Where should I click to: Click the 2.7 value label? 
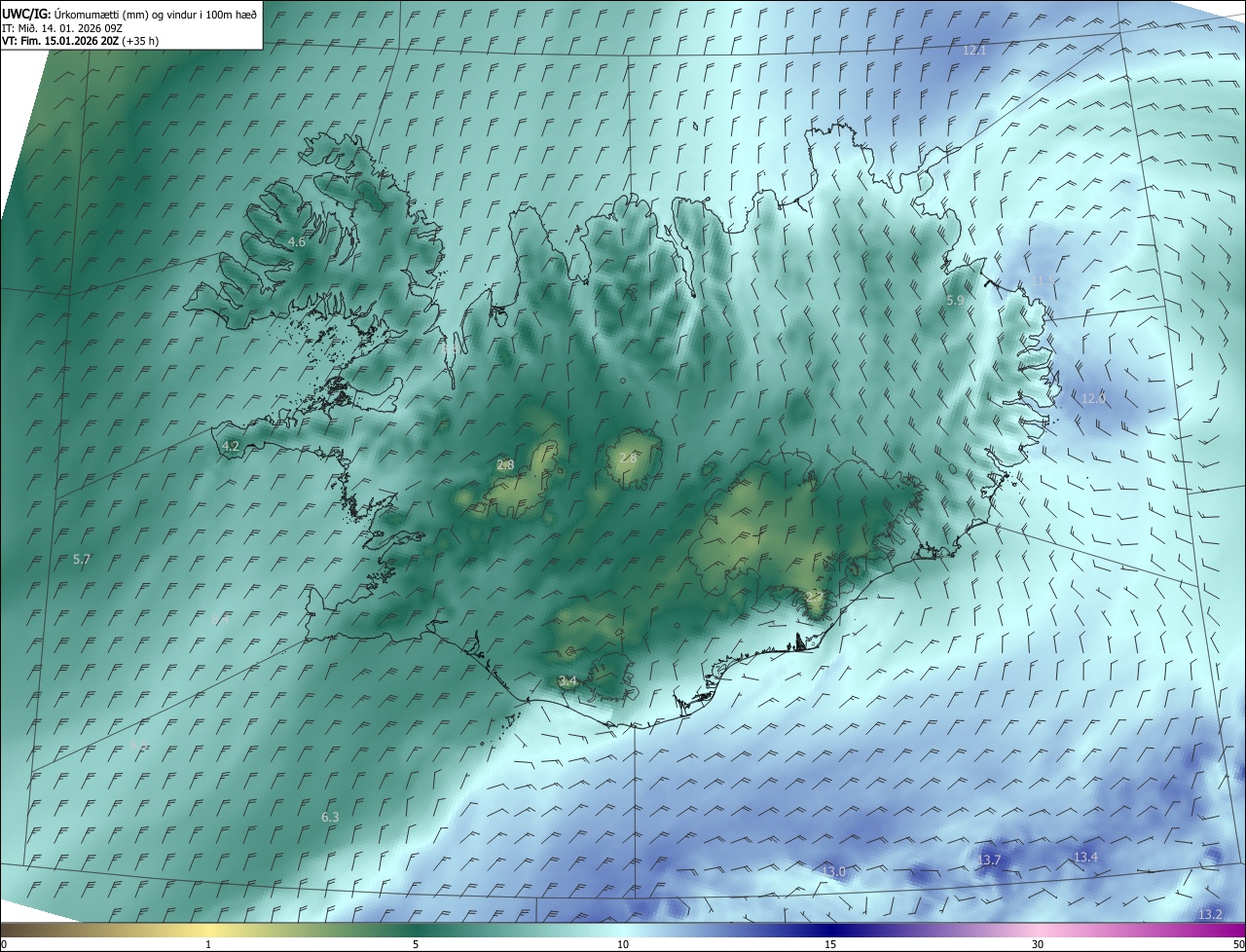click(815, 596)
